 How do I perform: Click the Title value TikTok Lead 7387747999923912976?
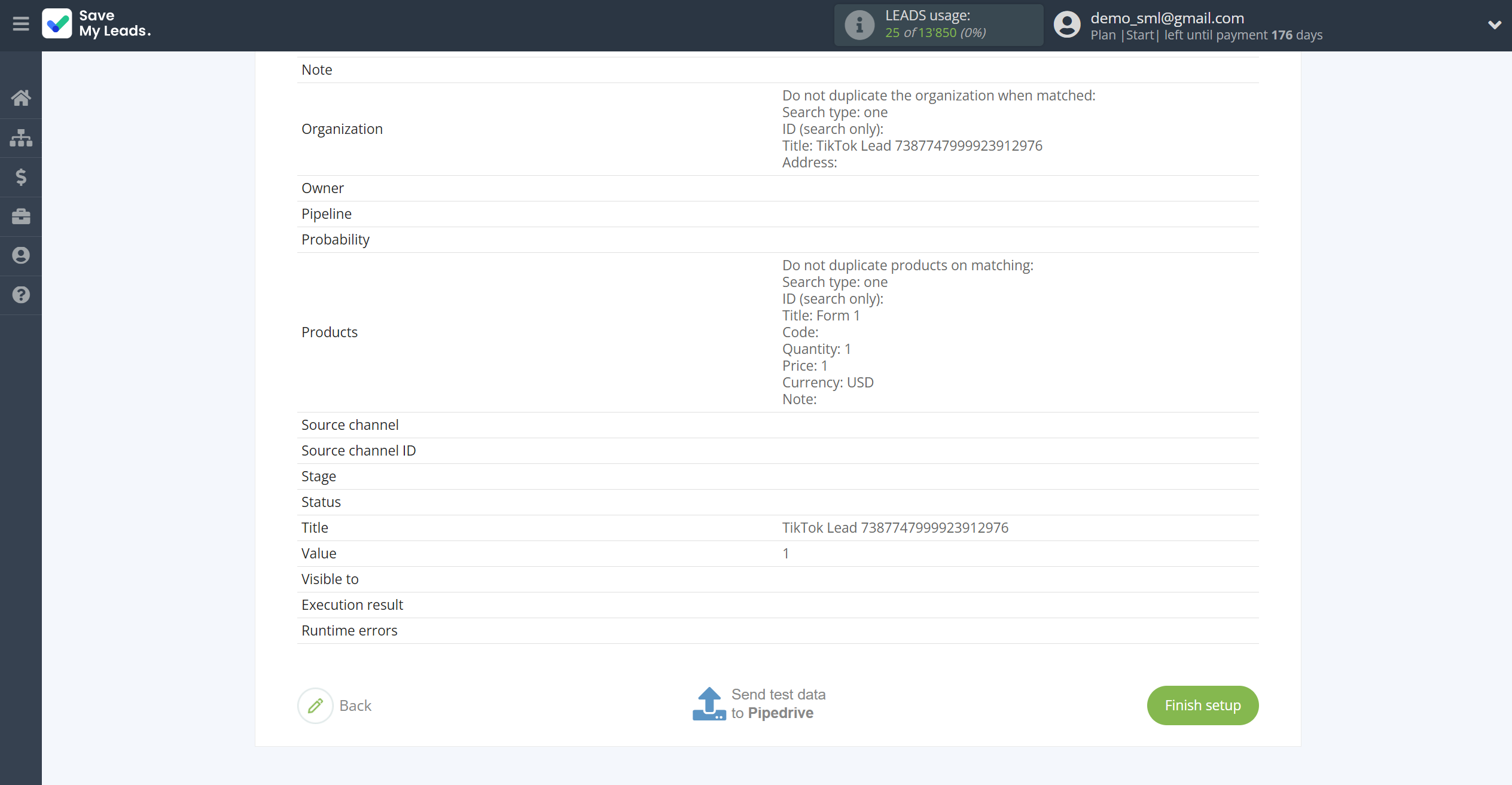pyautogui.click(x=895, y=528)
